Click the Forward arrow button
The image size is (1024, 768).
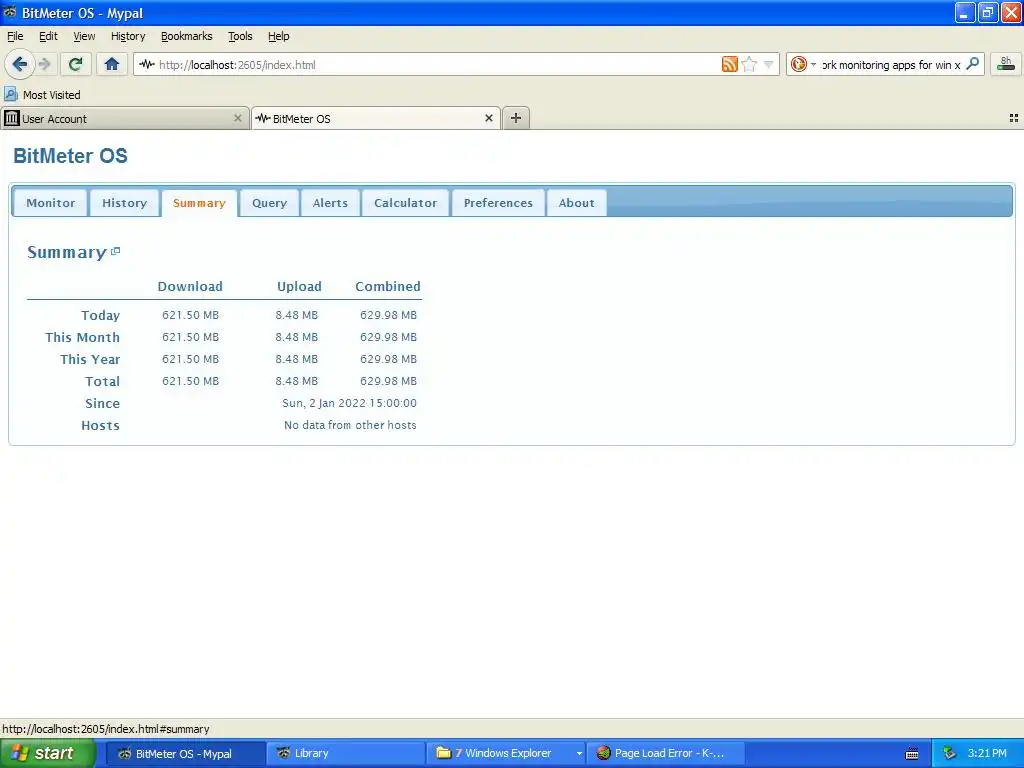pos(44,64)
